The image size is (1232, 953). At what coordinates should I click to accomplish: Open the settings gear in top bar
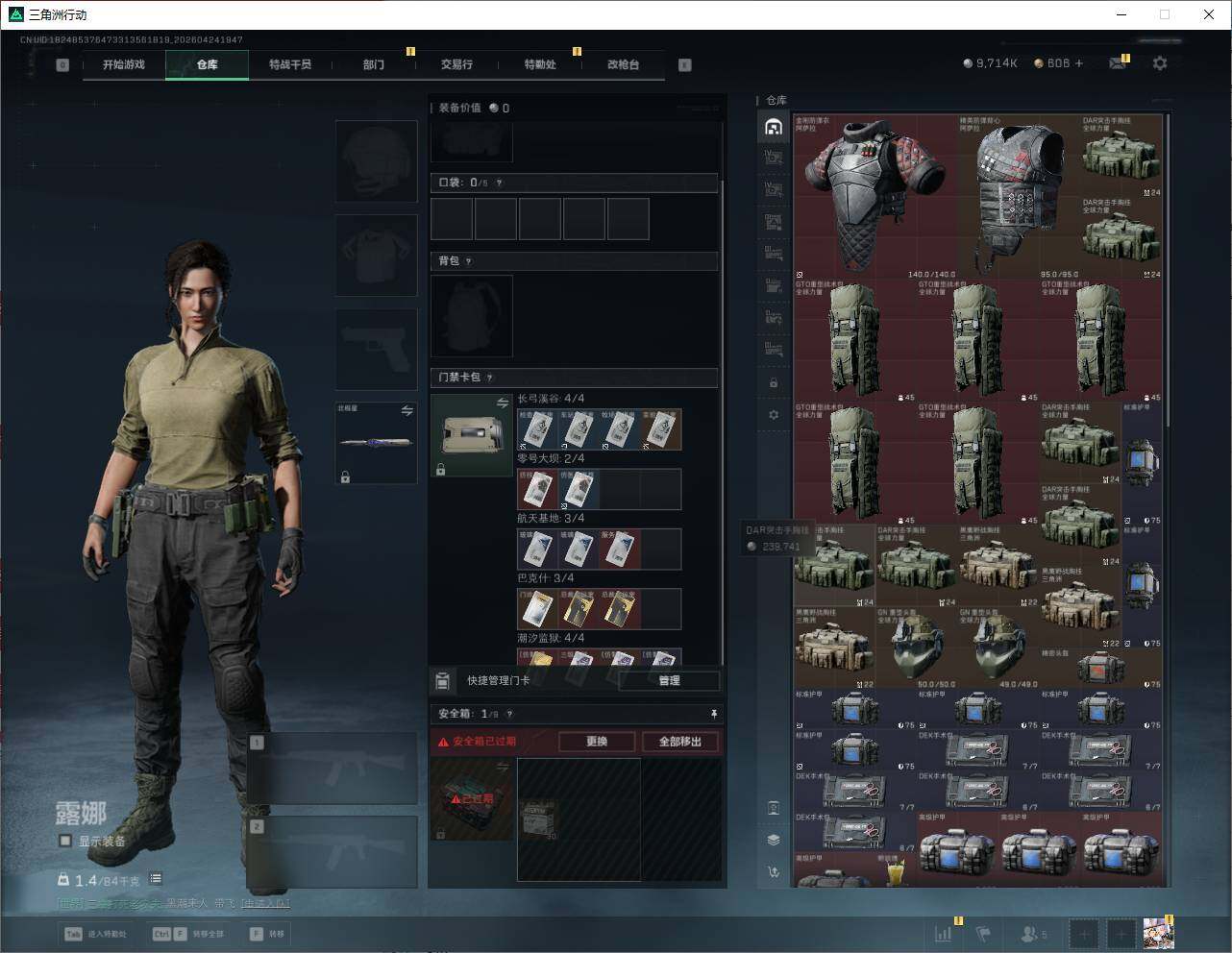pos(1160,63)
